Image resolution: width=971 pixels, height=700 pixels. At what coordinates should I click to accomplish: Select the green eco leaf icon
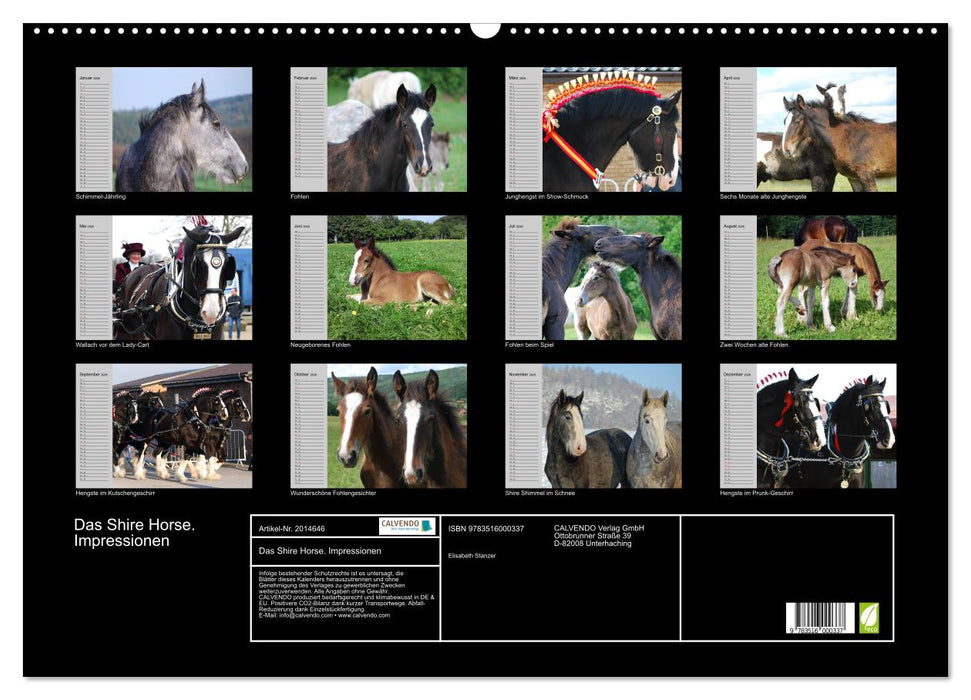(x=871, y=616)
